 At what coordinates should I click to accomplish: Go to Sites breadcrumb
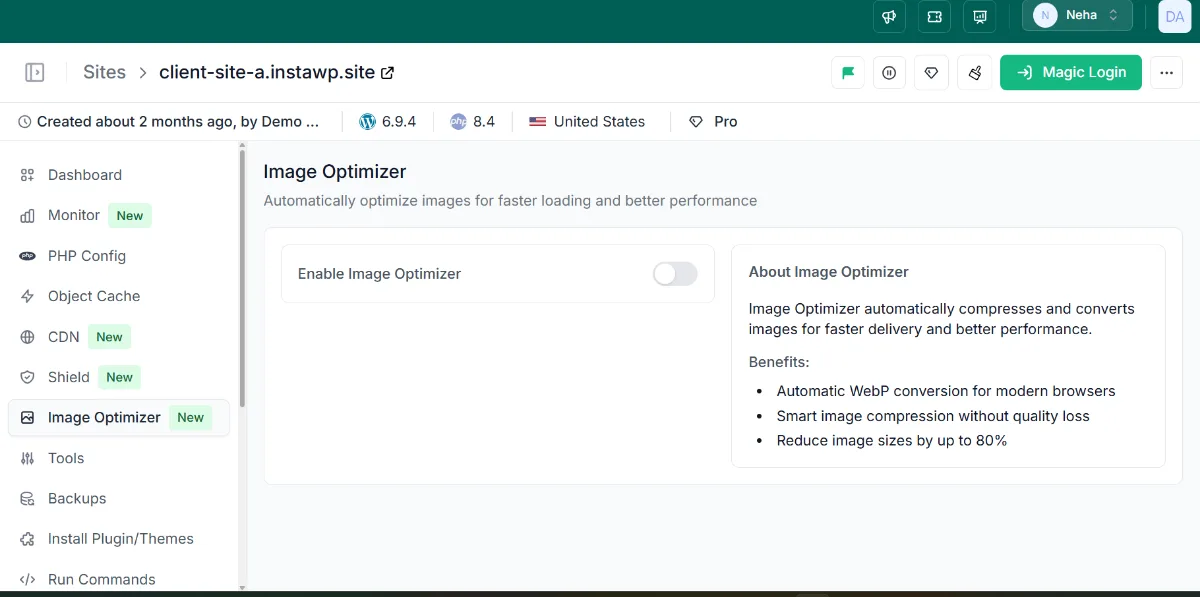[105, 72]
